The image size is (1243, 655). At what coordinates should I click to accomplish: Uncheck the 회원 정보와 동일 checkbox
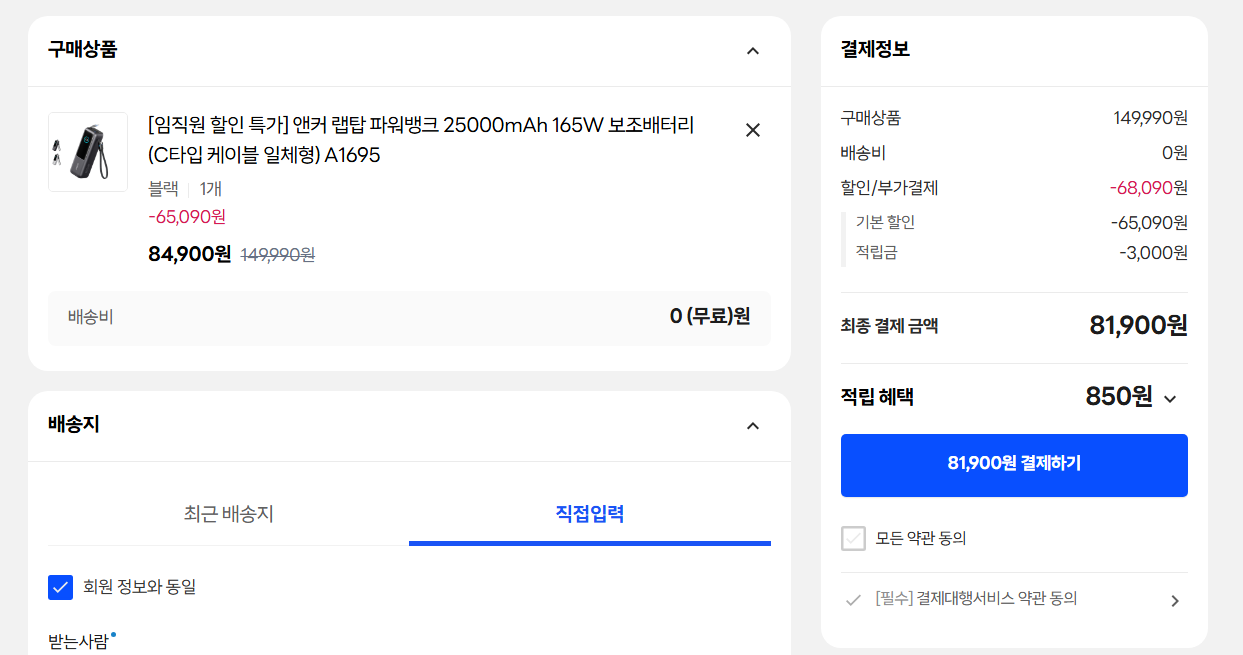tap(61, 587)
